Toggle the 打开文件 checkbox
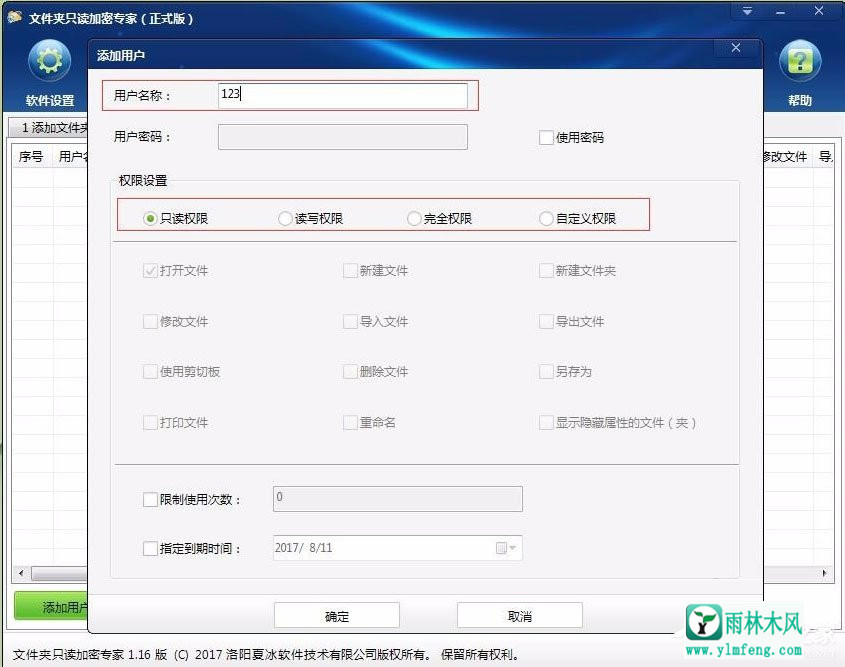 [x=150, y=270]
